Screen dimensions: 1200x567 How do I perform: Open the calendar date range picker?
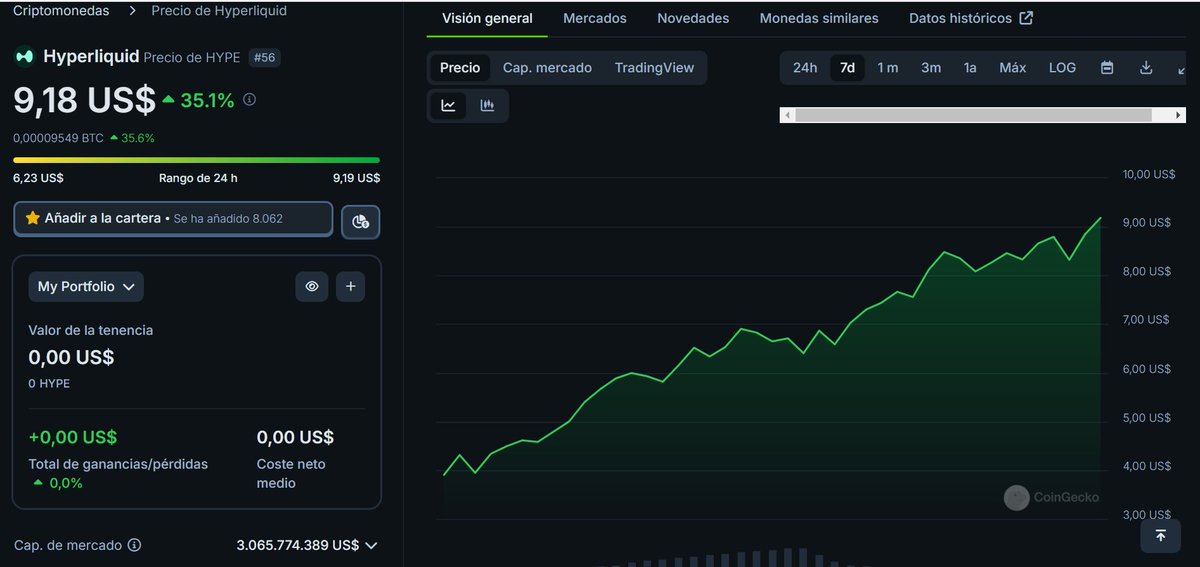tap(1107, 68)
